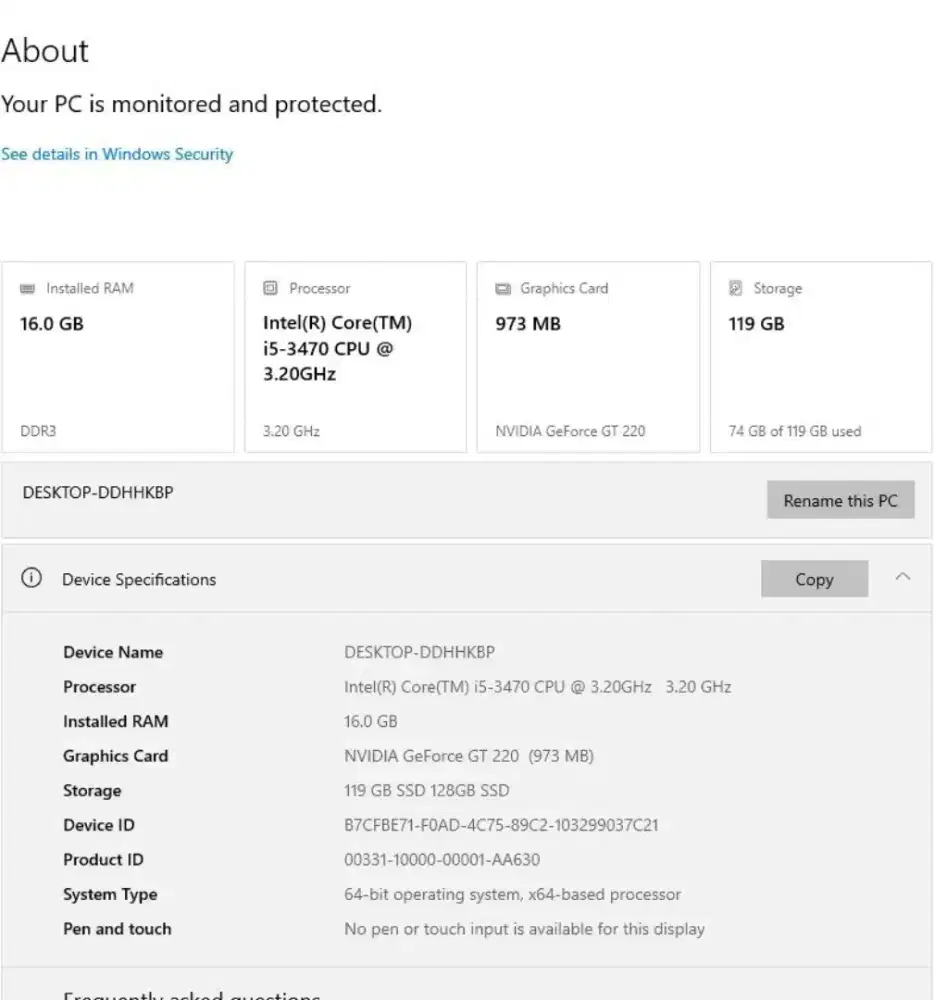Viewport: 935px width, 1000px height.
Task: Copy the device specifications
Action: click(814, 579)
